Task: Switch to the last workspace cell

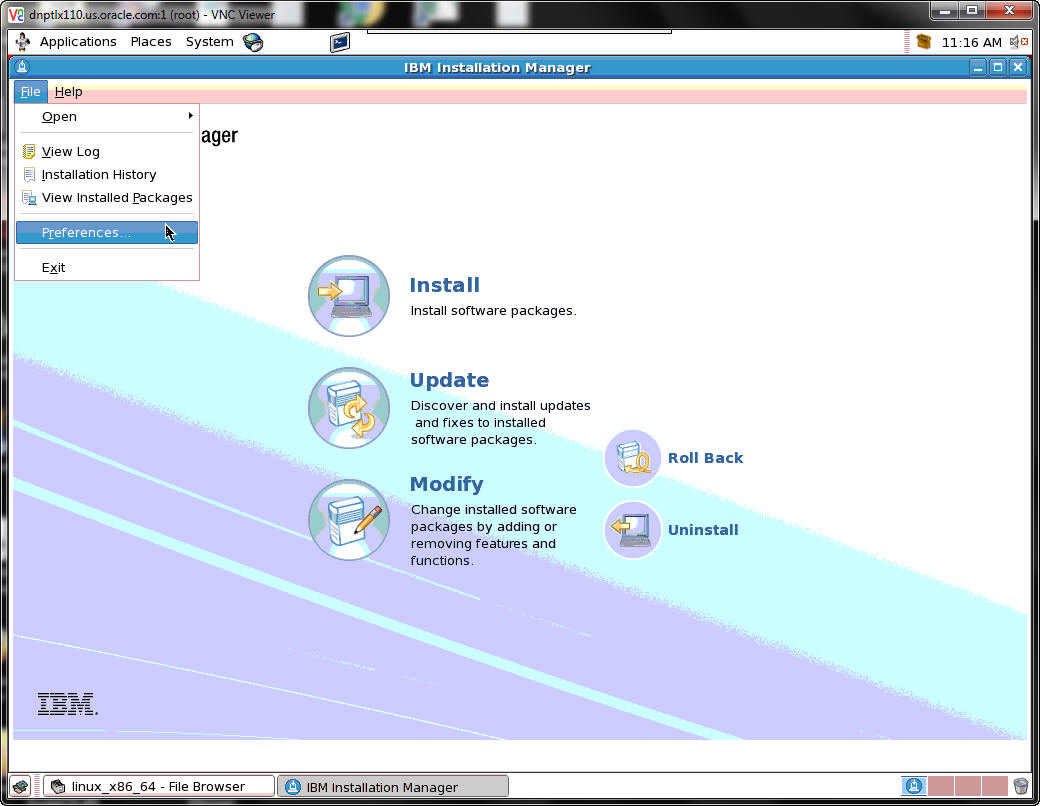Action: click(994, 787)
